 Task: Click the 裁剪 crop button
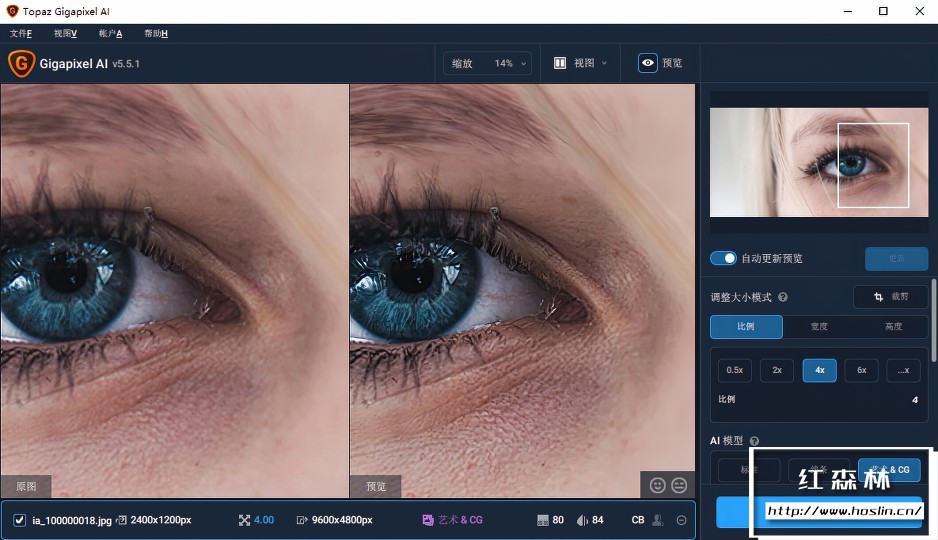[891, 297]
